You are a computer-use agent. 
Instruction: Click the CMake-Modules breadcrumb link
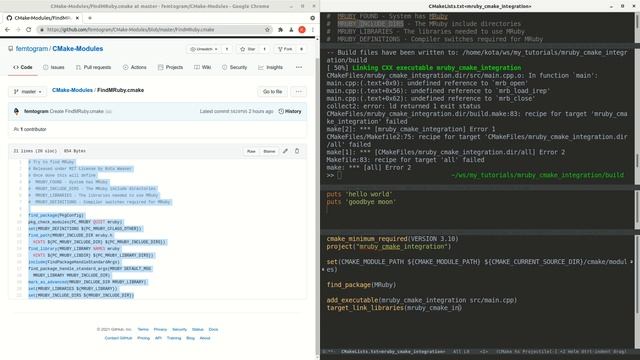pos(72,90)
